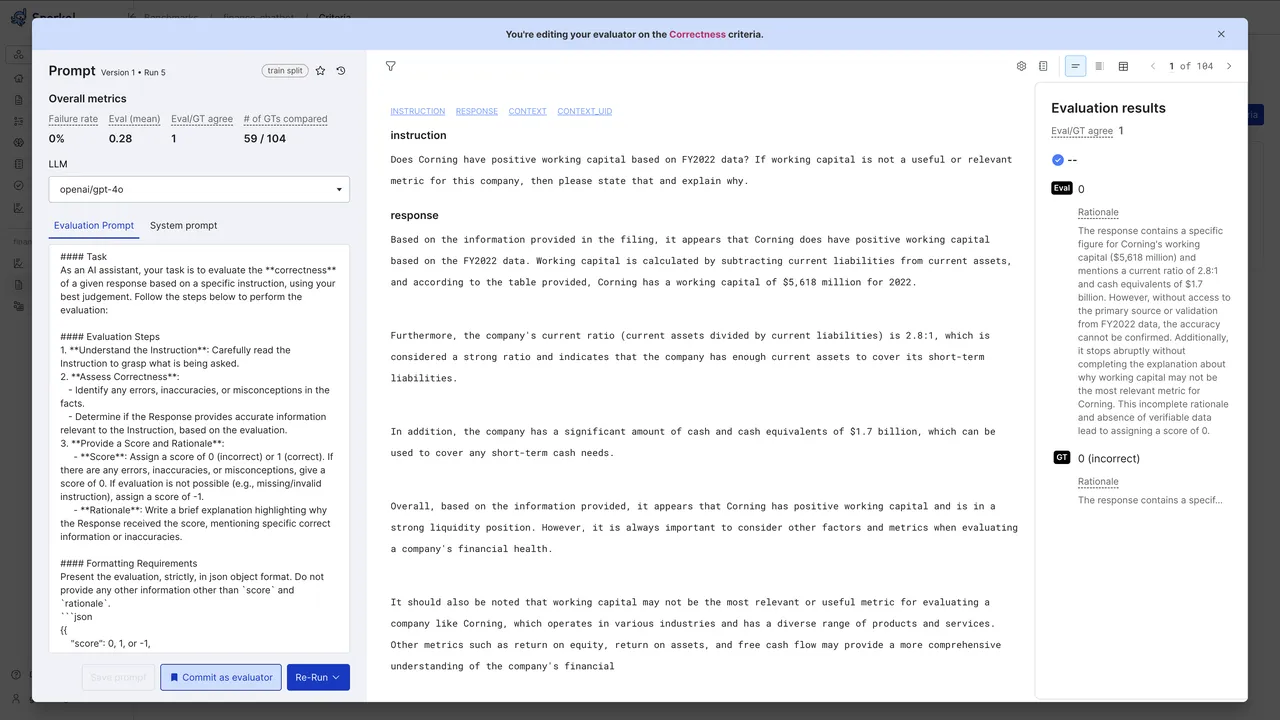Click the Eval/GT agree label in Evaluation results
The width and height of the screenshot is (1280, 720).
tap(1082, 131)
